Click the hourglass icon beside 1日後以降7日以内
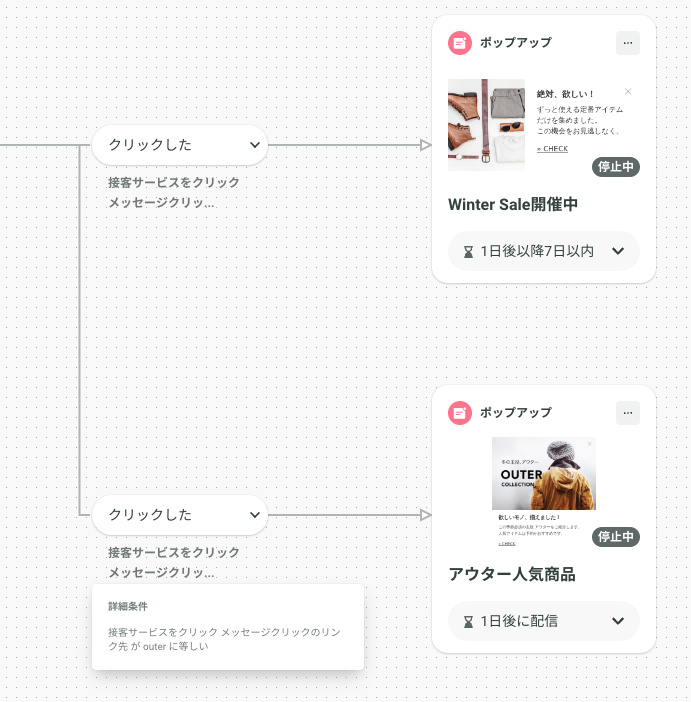The width and height of the screenshot is (691, 702). point(468,252)
